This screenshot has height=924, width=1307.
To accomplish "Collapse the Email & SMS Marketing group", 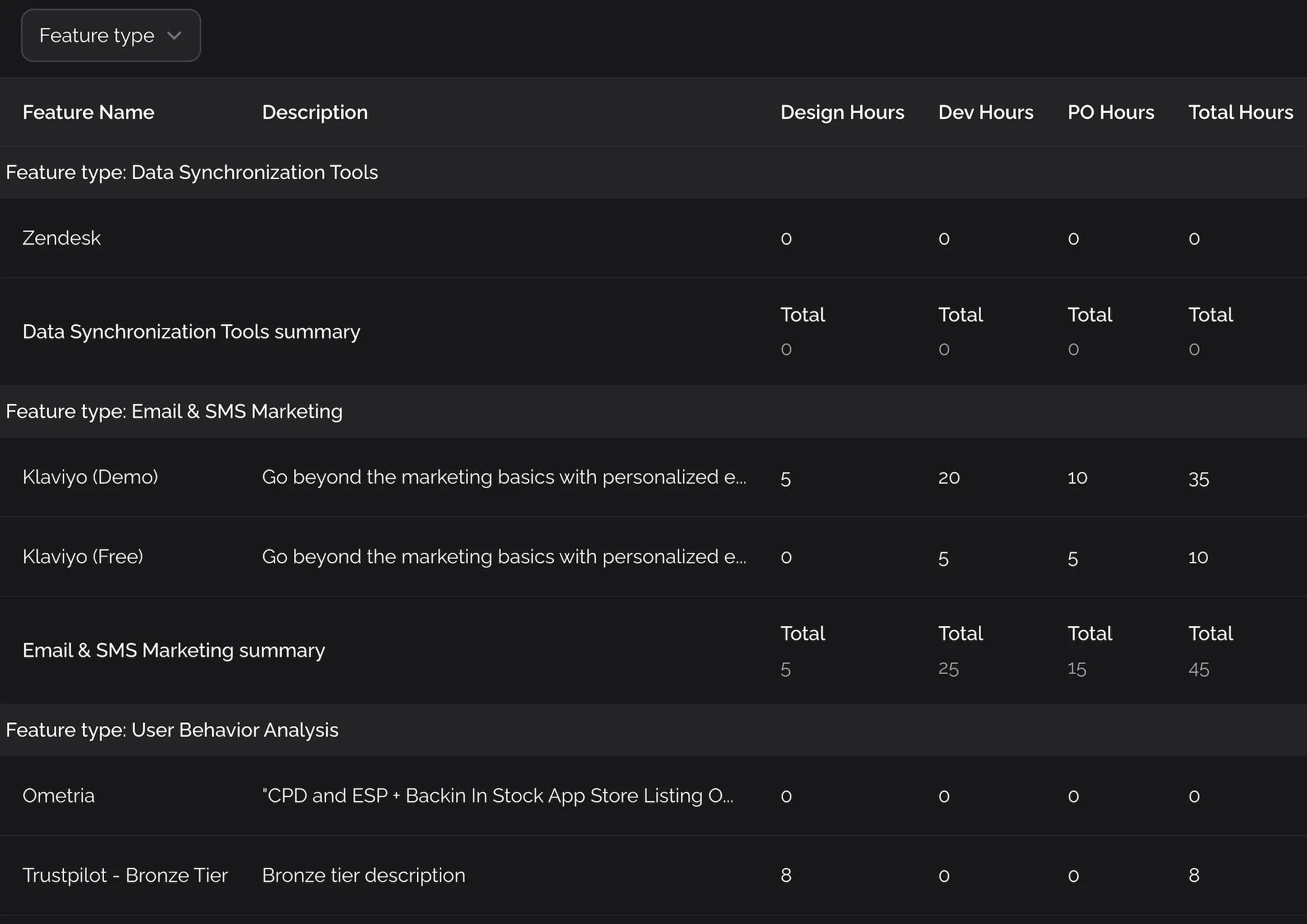I will pyautogui.click(x=174, y=412).
